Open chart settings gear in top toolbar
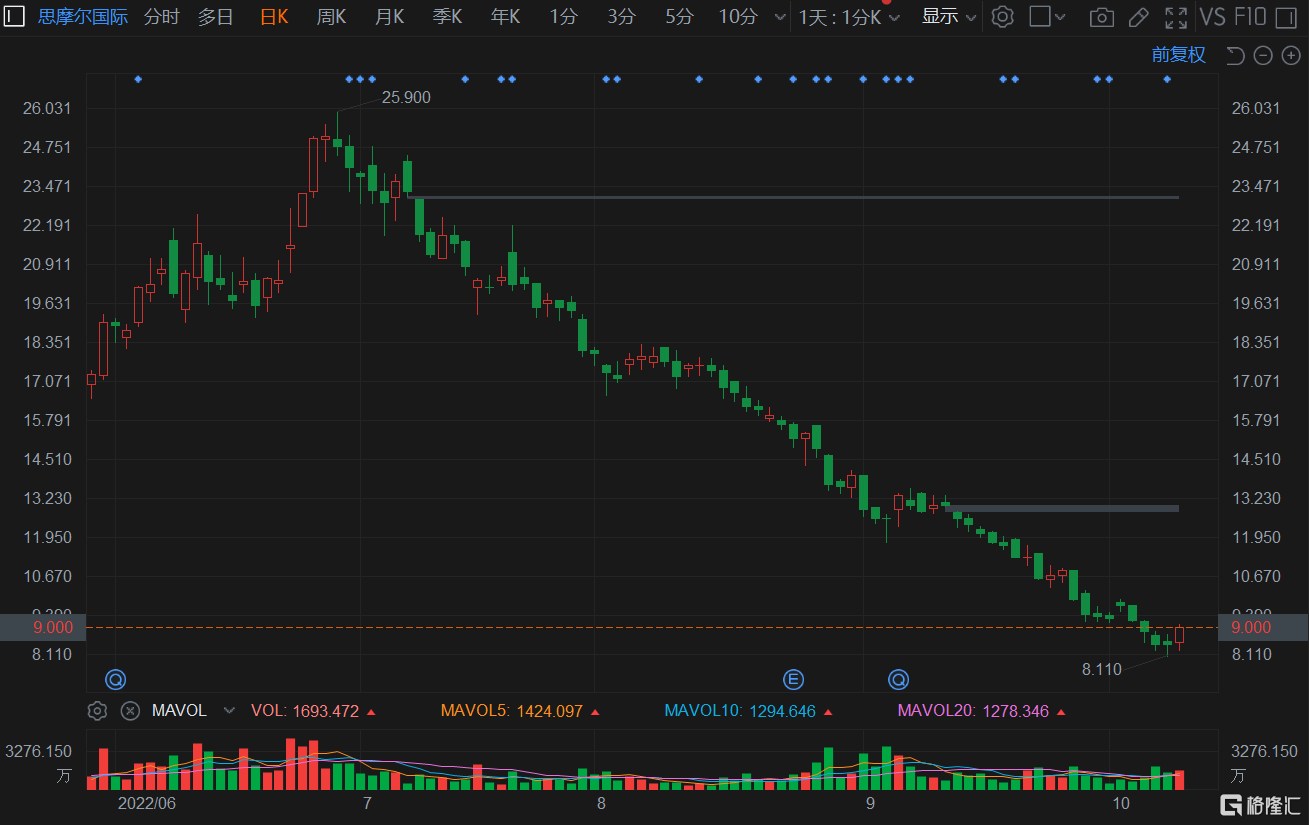The image size is (1309, 825). (1003, 17)
